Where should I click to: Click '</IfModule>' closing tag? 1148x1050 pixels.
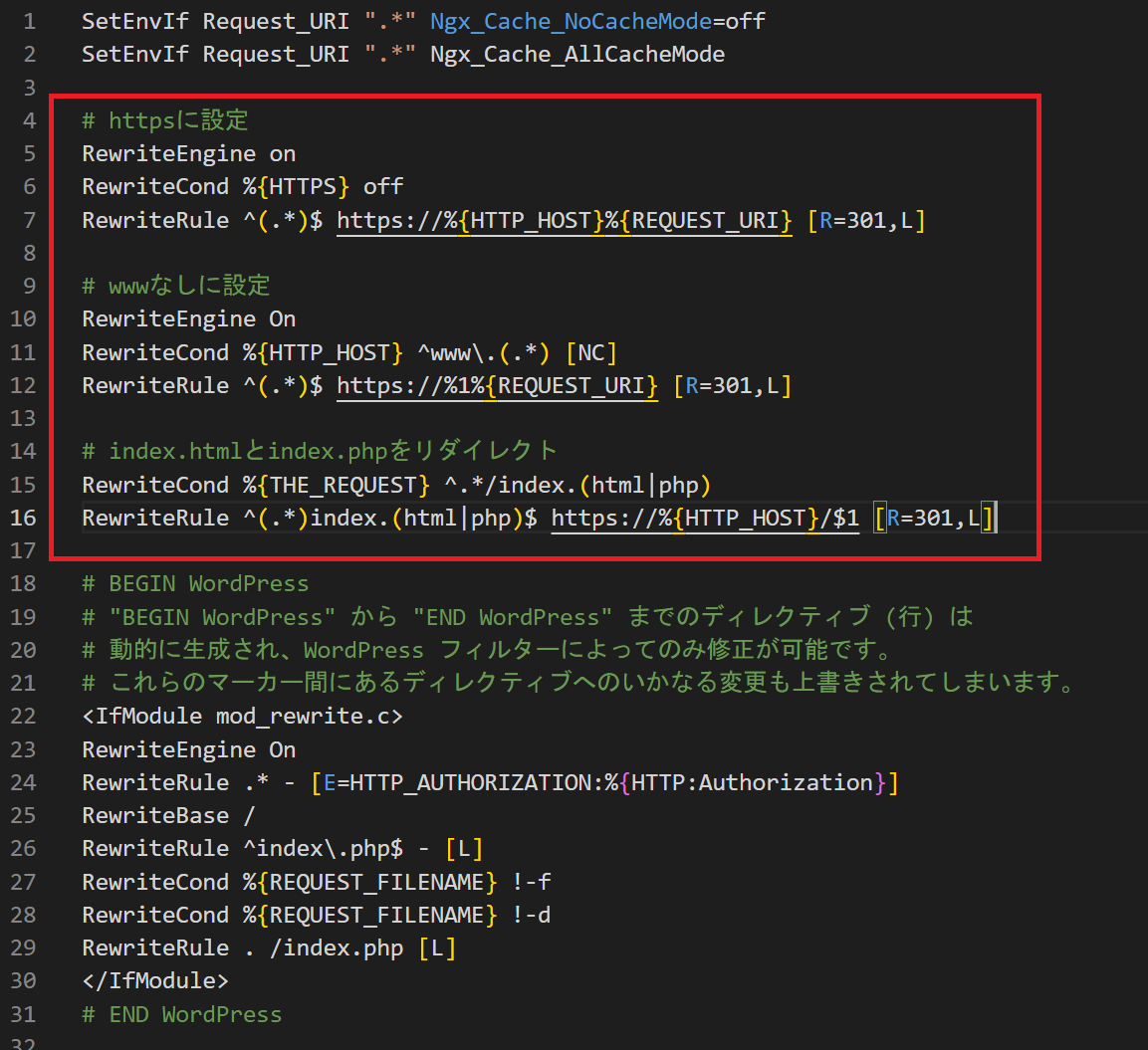tap(155, 981)
